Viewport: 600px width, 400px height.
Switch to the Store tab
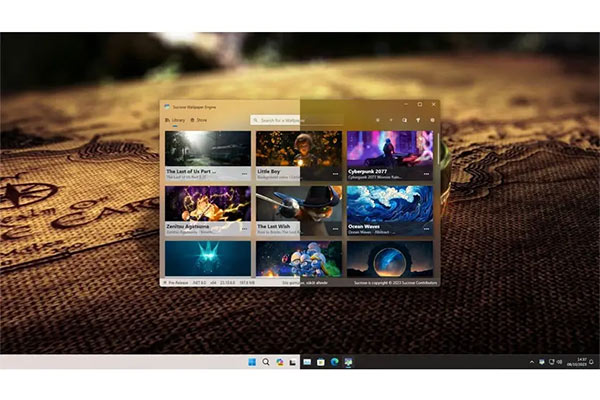click(199, 120)
